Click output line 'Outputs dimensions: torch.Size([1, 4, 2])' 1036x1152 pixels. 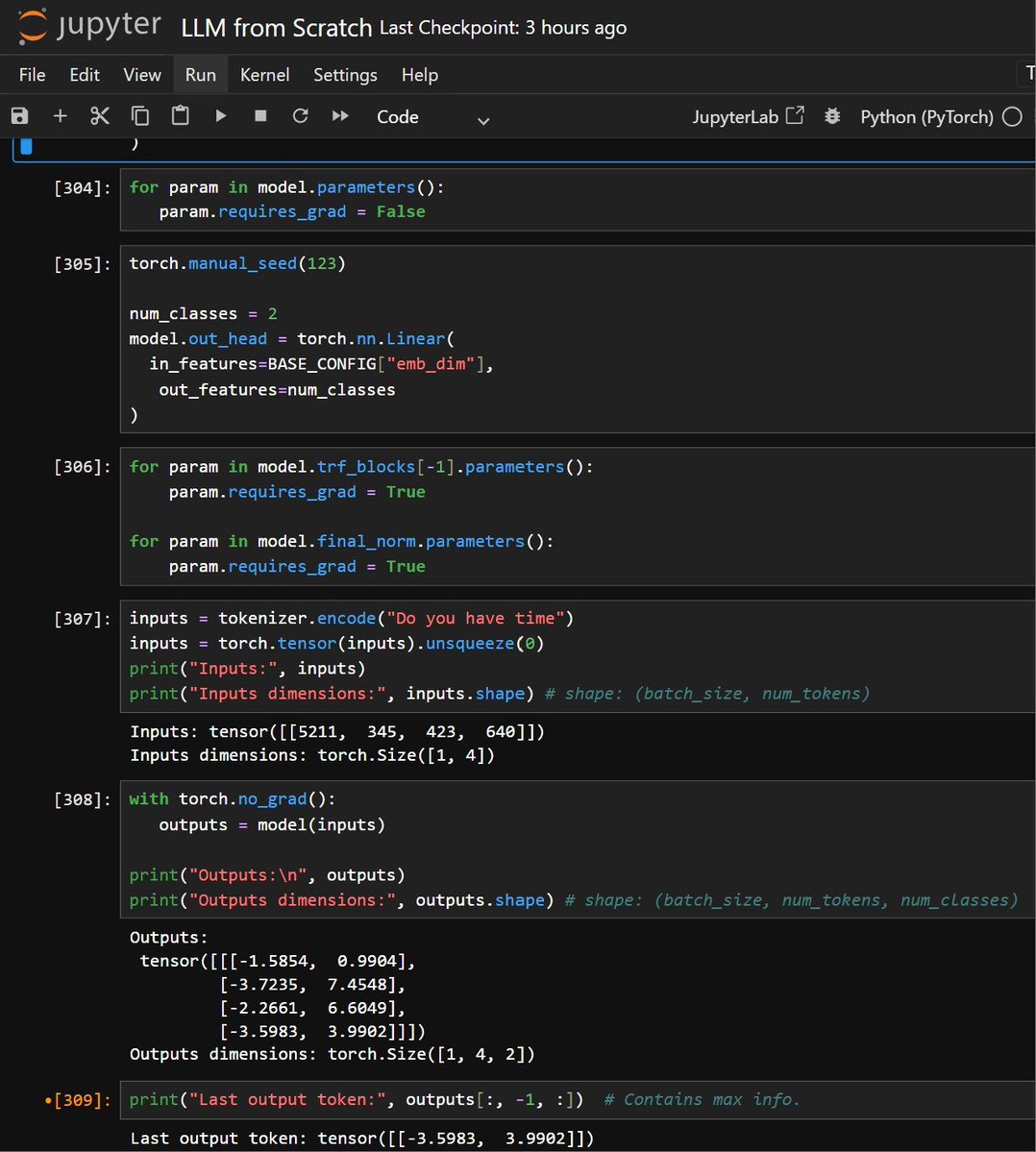pyautogui.click(x=333, y=1054)
